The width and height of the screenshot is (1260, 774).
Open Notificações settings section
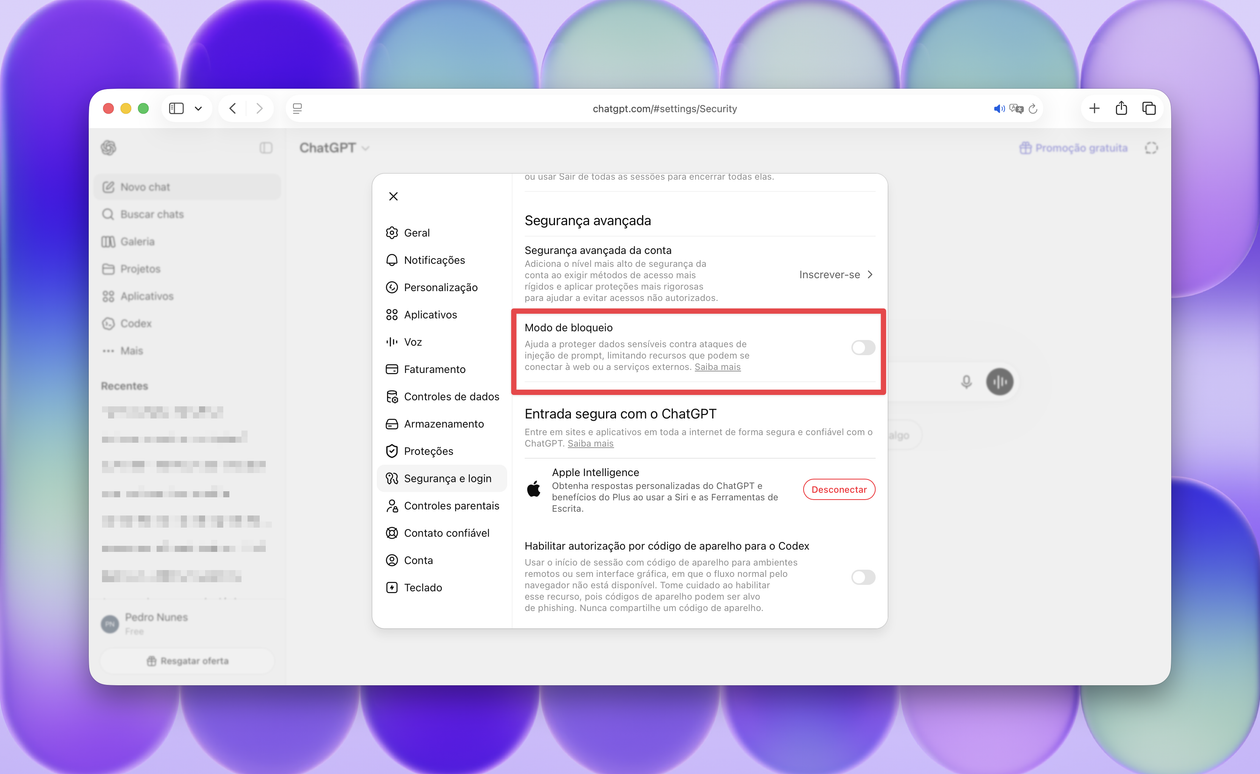pos(442,260)
